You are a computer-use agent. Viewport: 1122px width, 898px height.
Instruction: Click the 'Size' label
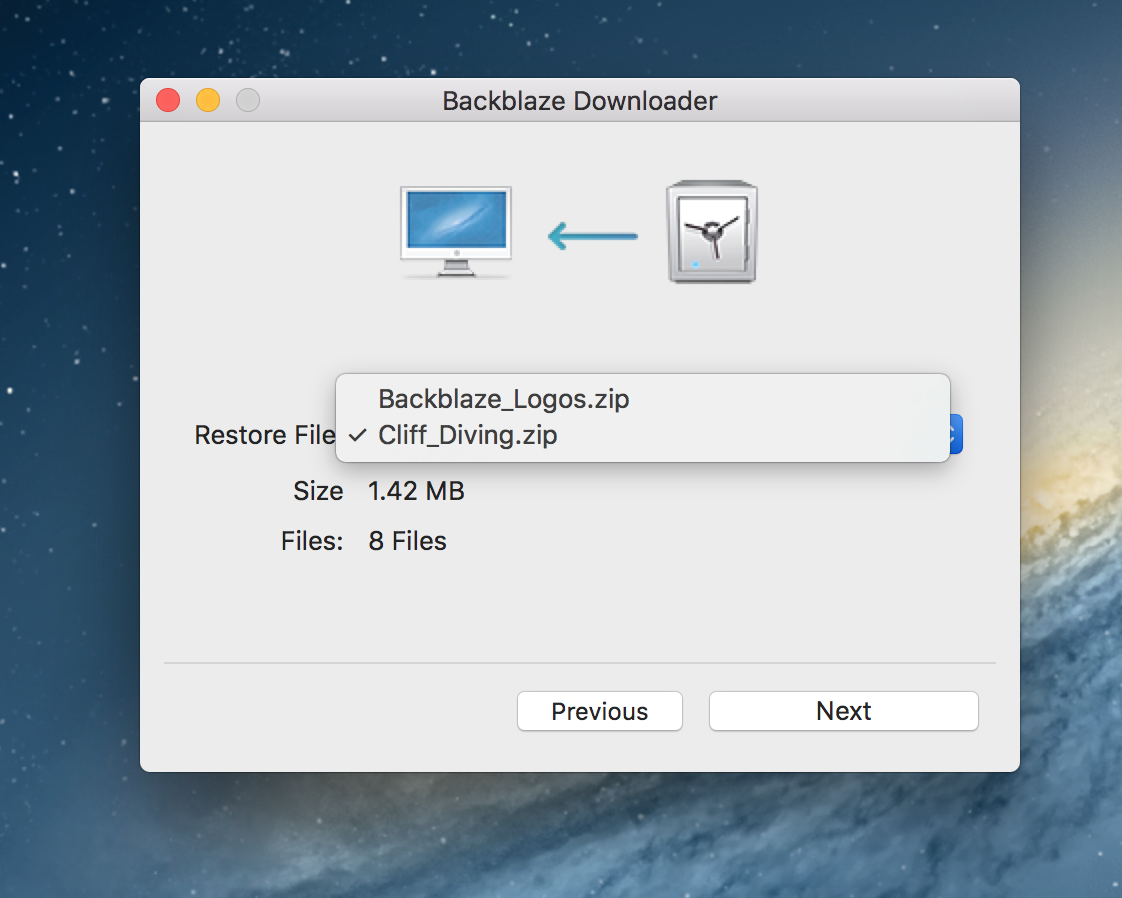tap(318, 492)
